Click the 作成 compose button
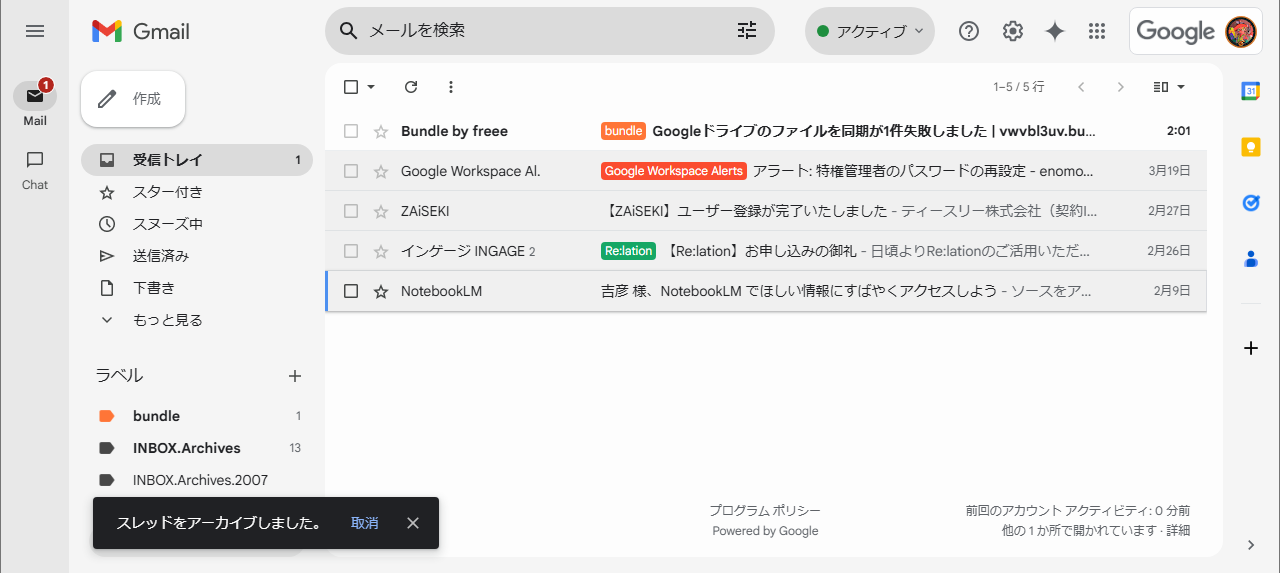Viewport: 1280px width, 573px height. click(133, 99)
